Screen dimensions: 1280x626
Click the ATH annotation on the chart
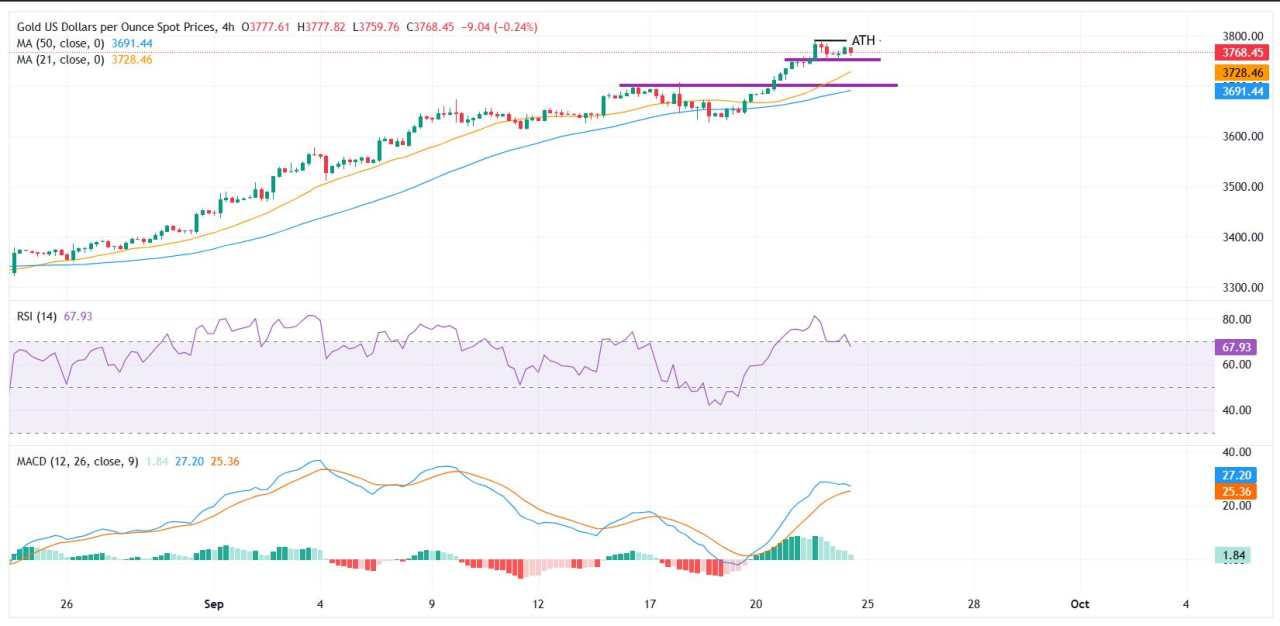click(861, 42)
